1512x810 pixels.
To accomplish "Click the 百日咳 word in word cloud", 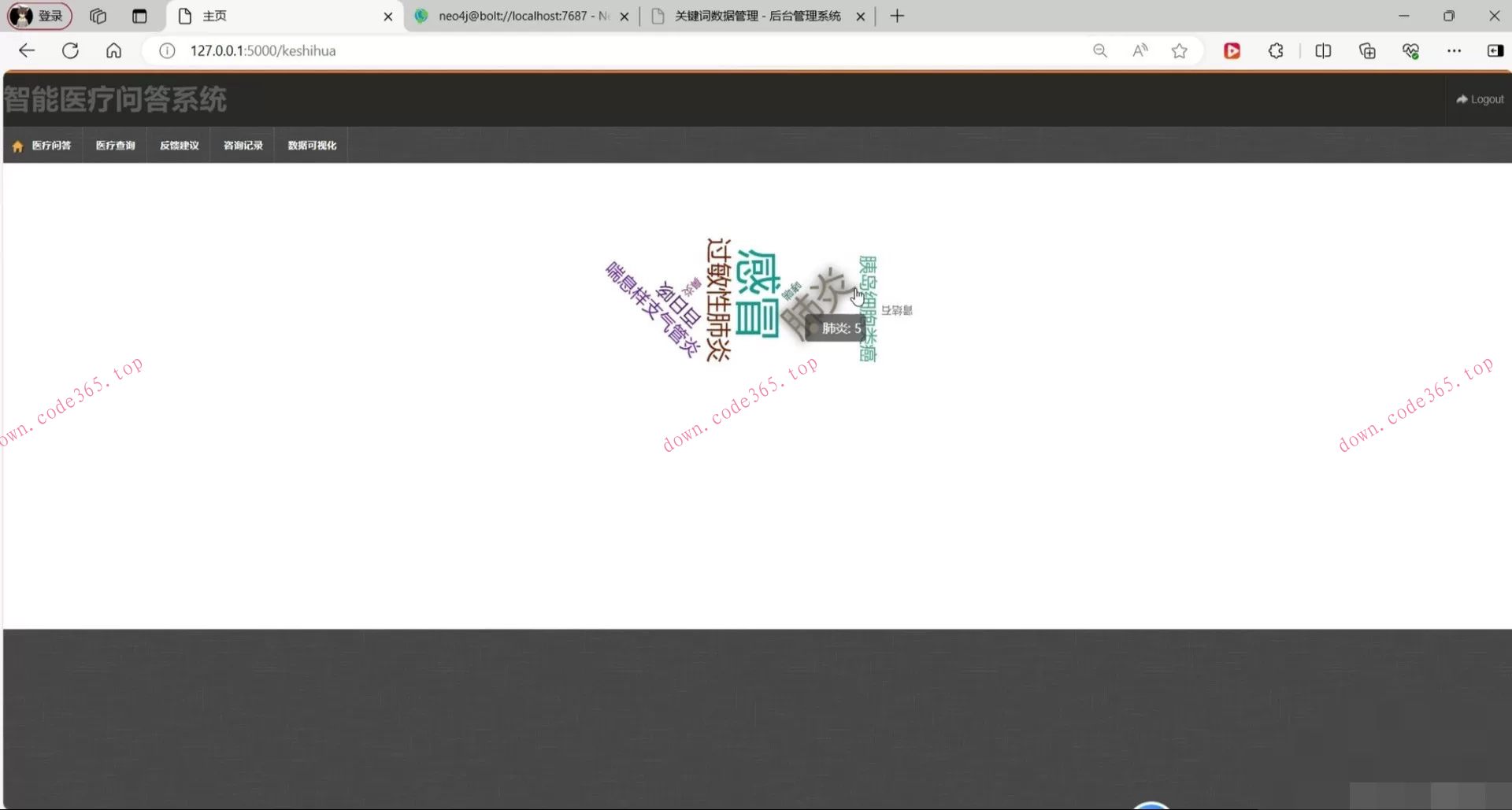I will coord(678,304).
